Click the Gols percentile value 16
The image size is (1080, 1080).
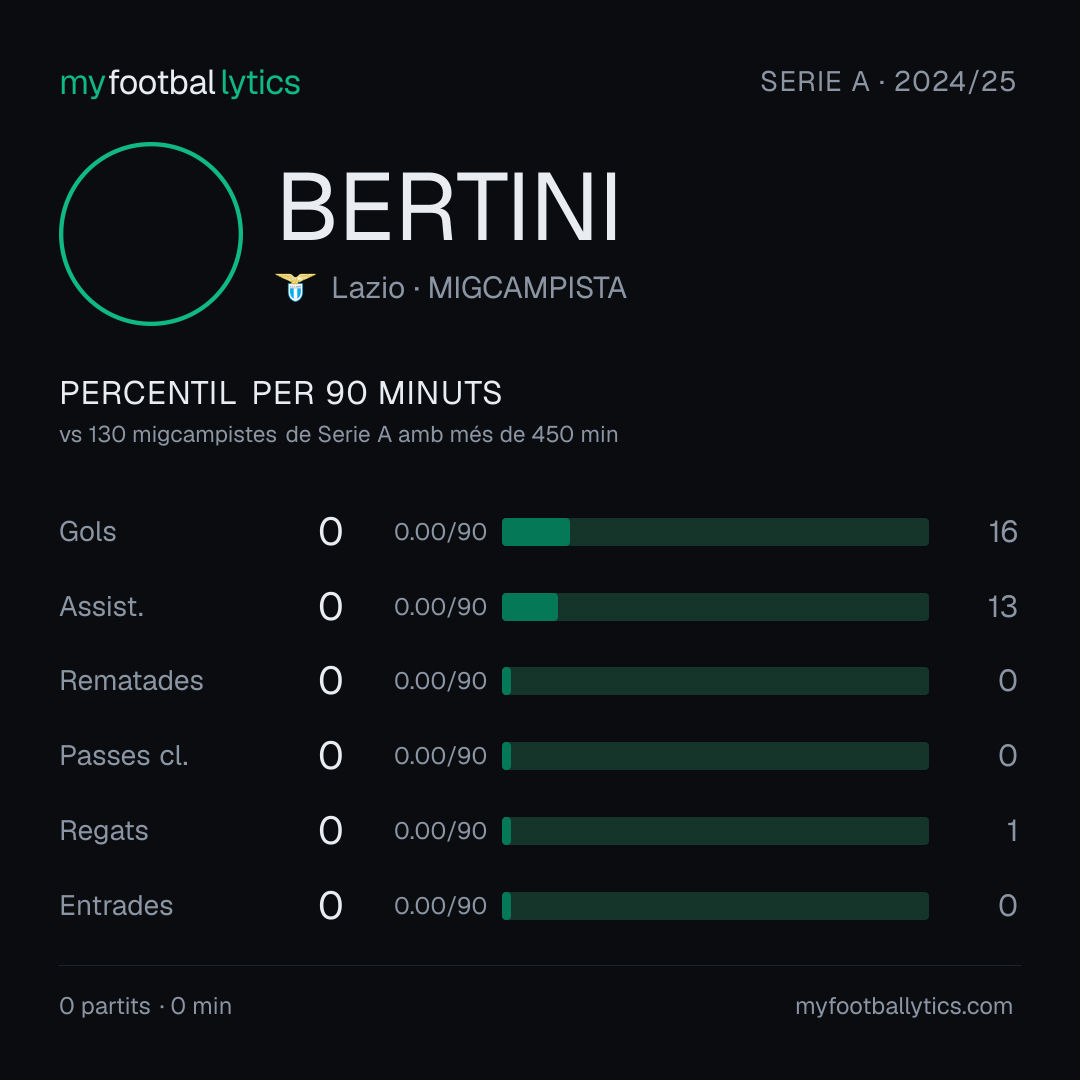(1003, 532)
